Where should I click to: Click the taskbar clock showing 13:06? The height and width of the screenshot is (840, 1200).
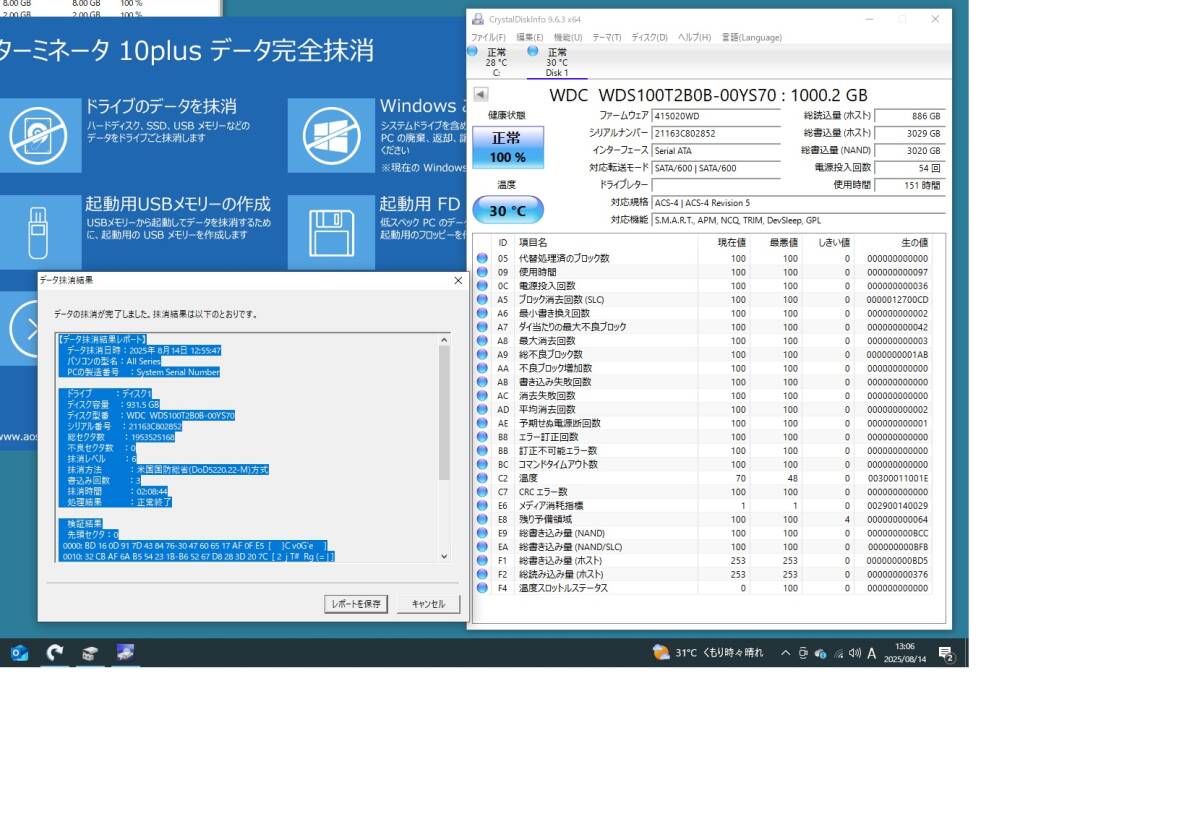[x=904, y=653]
